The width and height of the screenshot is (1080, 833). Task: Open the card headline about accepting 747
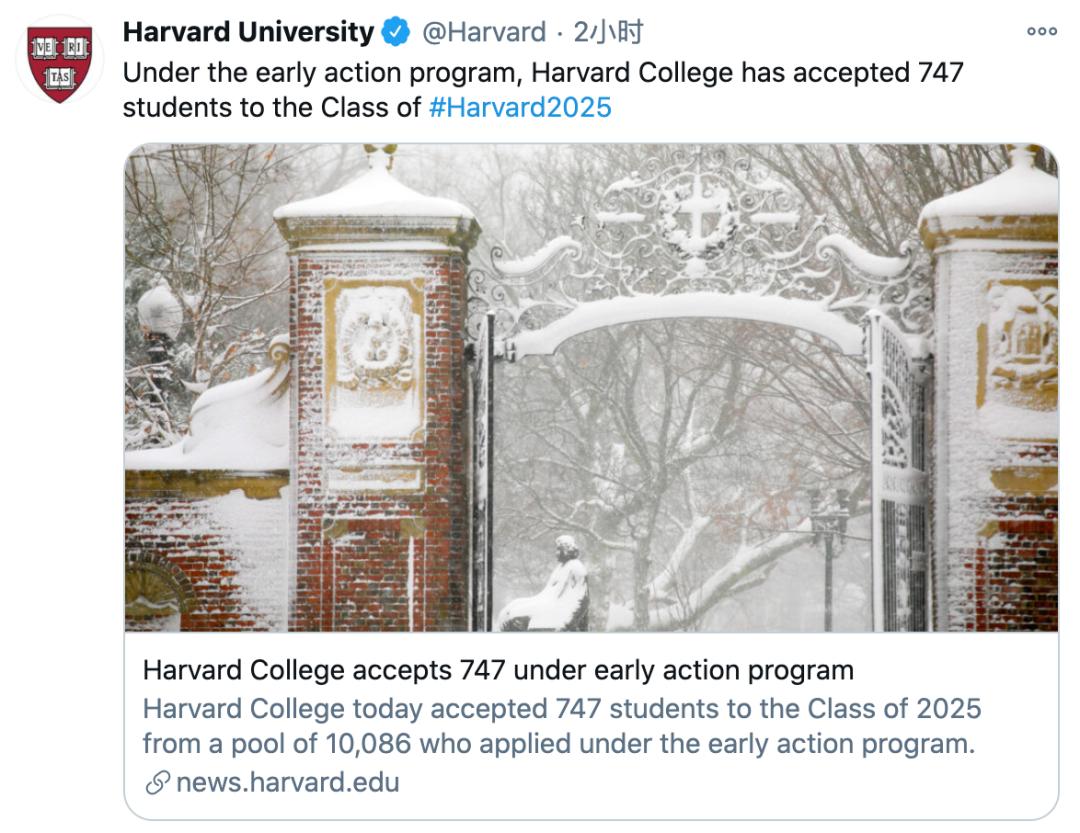click(x=498, y=669)
